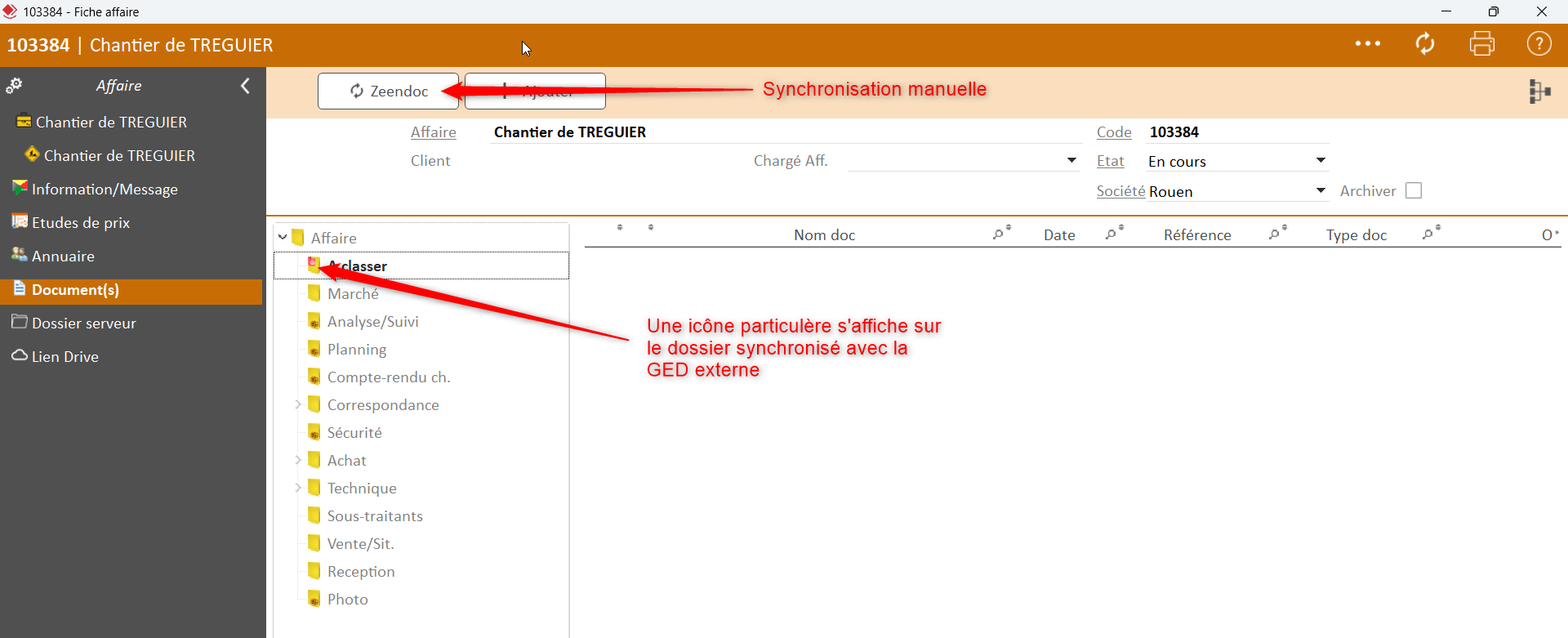Select the Planning folder

[357, 350]
